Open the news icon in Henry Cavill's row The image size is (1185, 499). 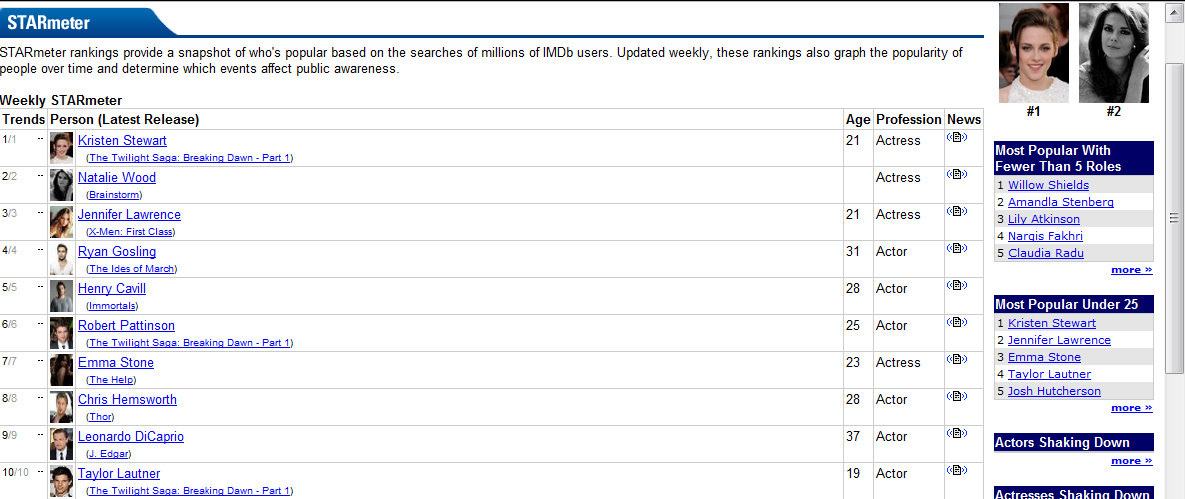(957, 285)
